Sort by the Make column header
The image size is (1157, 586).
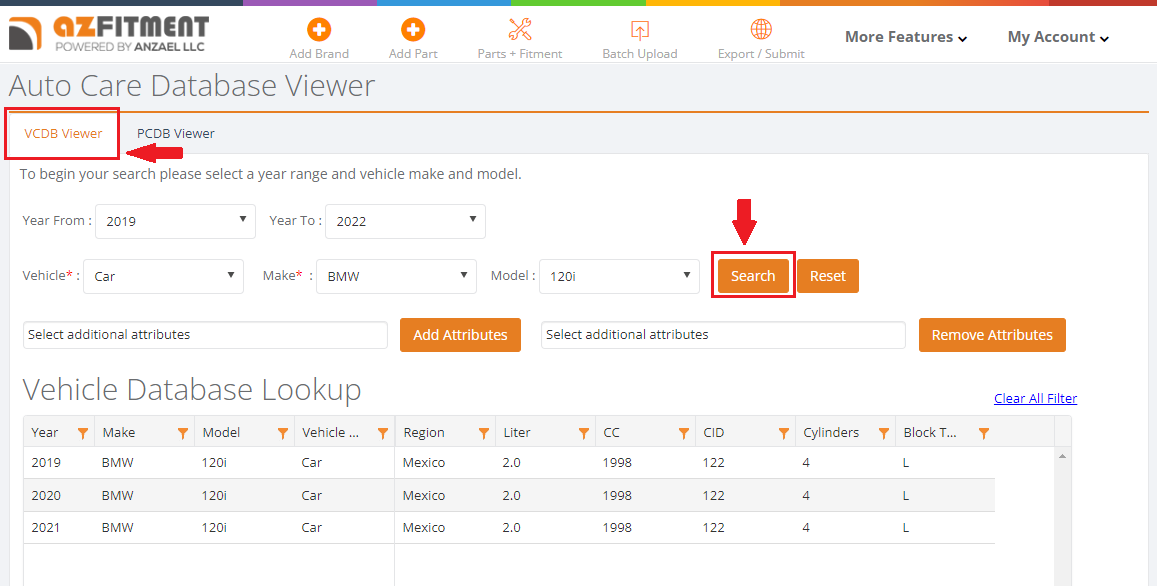(119, 432)
